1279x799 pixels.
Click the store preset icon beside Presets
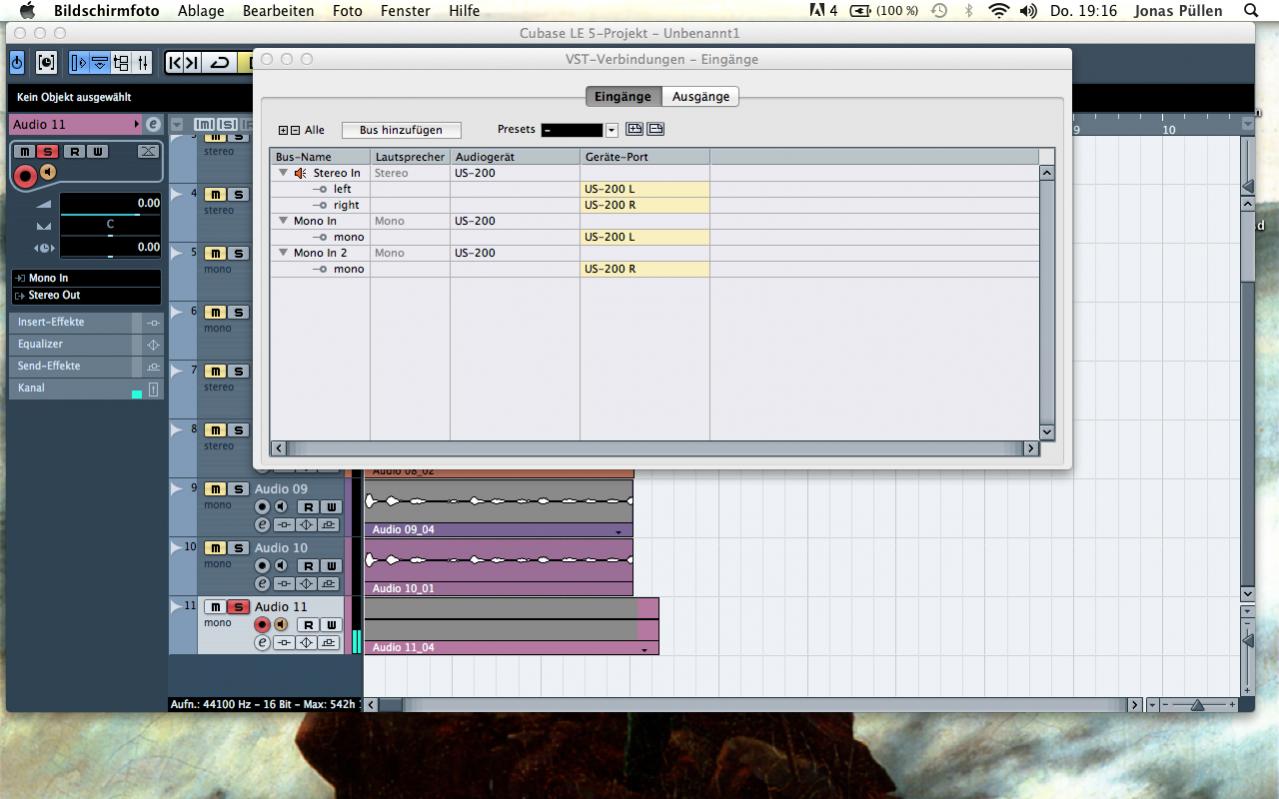(x=634, y=129)
